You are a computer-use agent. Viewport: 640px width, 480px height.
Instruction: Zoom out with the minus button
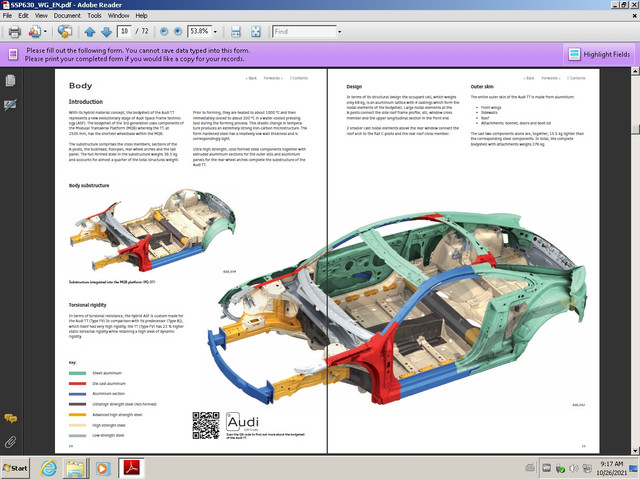tap(164, 31)
